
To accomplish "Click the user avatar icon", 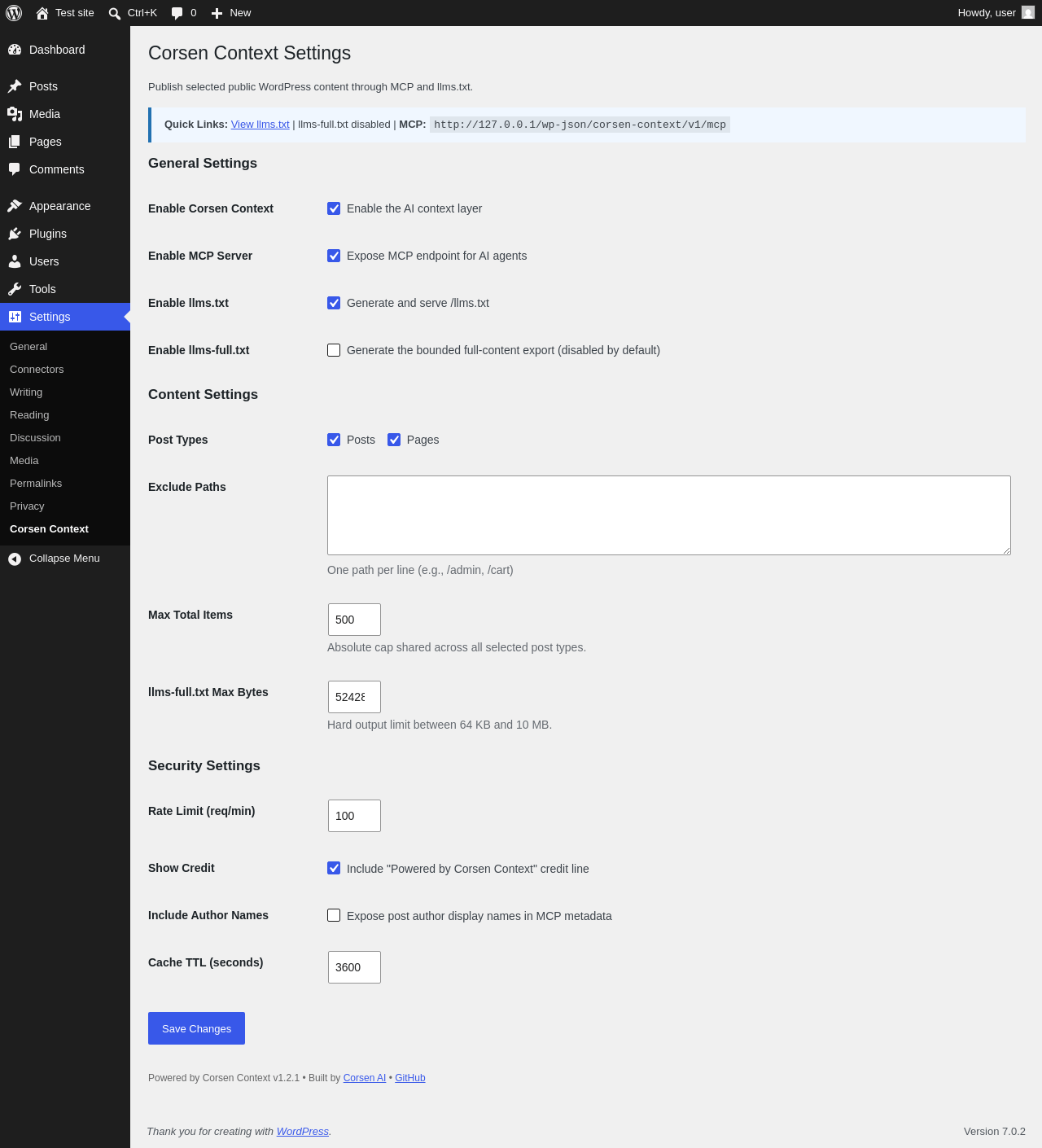I will point(1028,12).
